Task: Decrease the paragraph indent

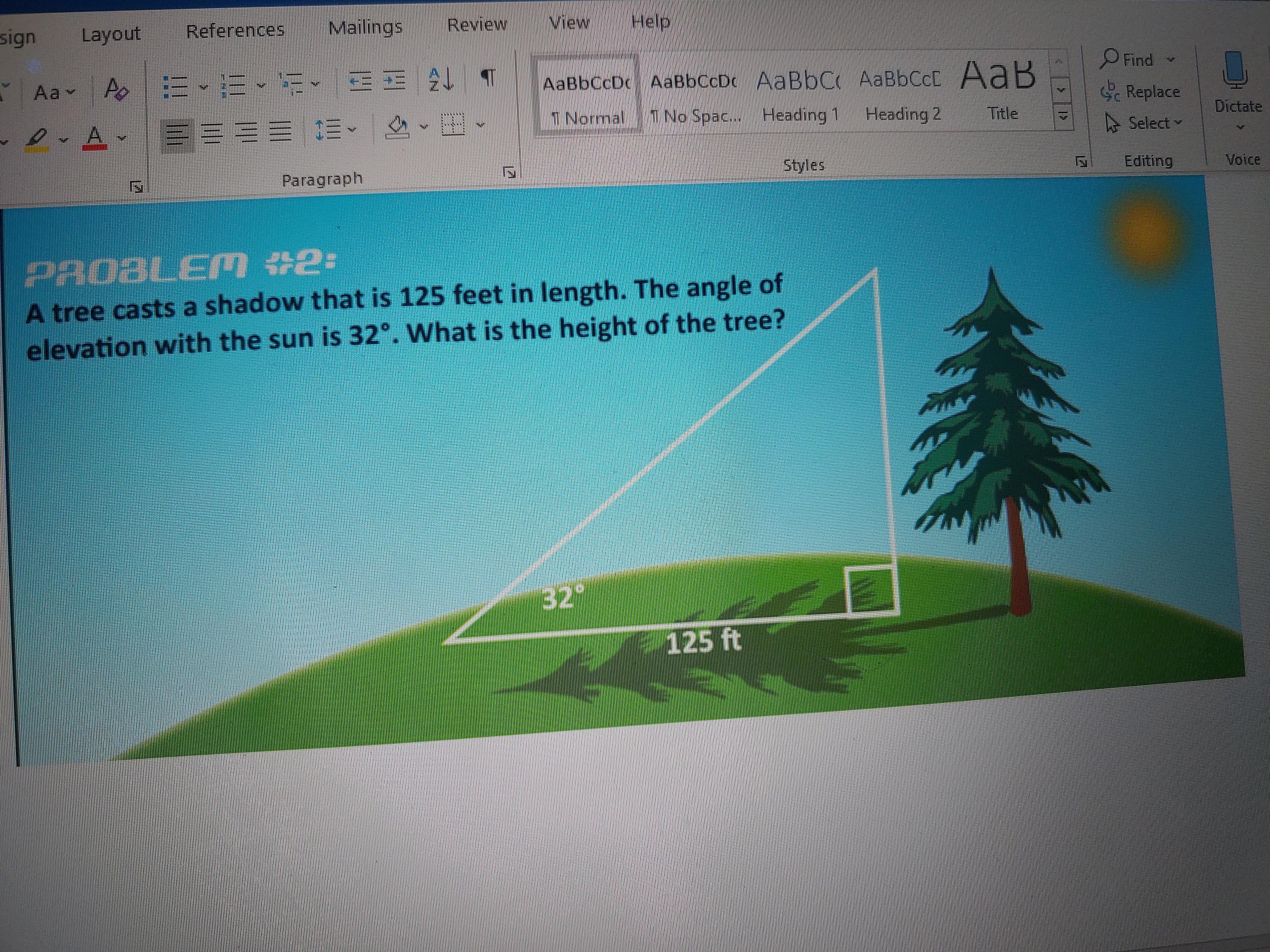Action: pos(361,81)
